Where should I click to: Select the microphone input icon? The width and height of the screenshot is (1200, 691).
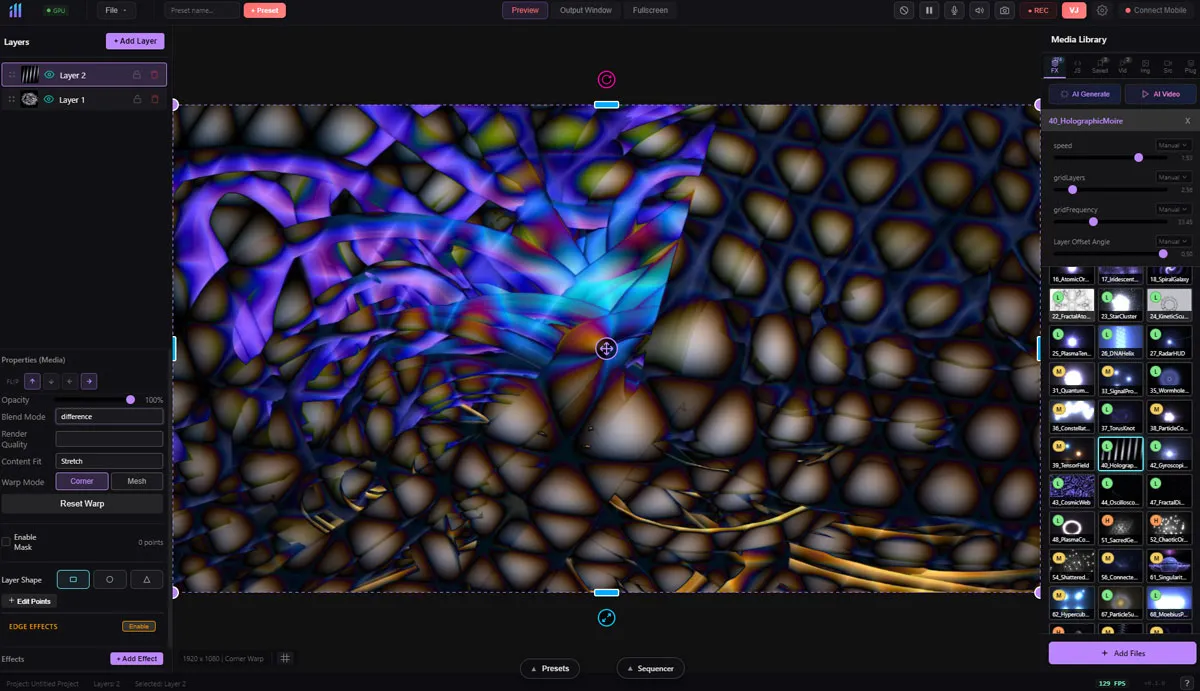(953, 10)
